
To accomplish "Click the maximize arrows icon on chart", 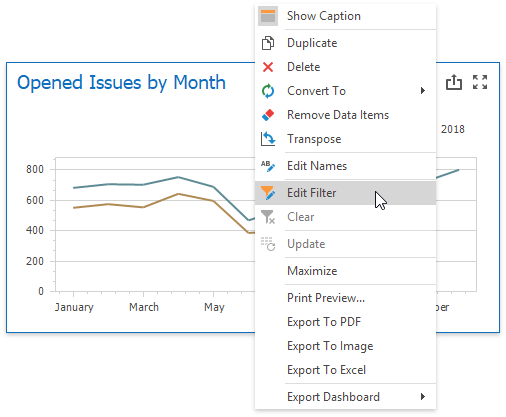I will 480,82.
